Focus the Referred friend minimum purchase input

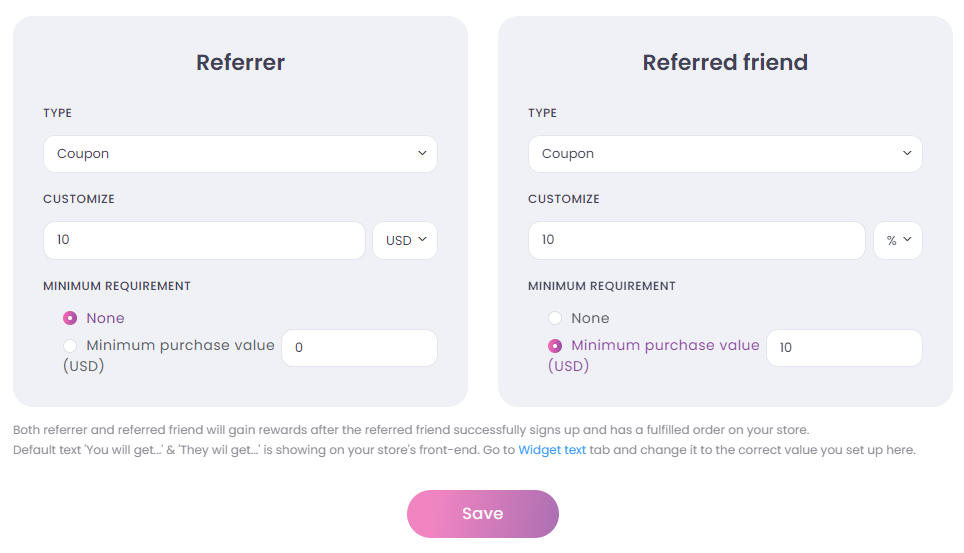coord(844,348)
